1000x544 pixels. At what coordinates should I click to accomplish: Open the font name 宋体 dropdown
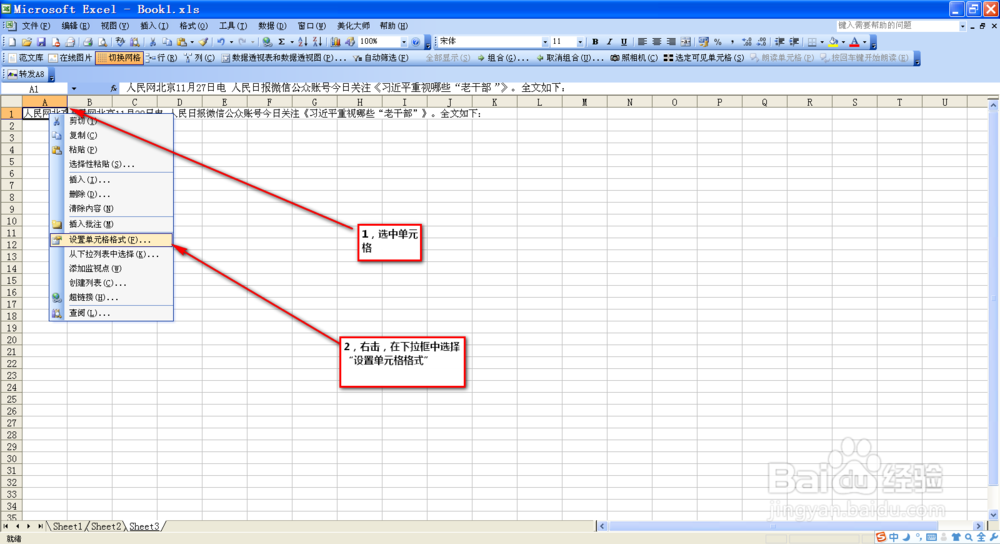tap(545, 42)
